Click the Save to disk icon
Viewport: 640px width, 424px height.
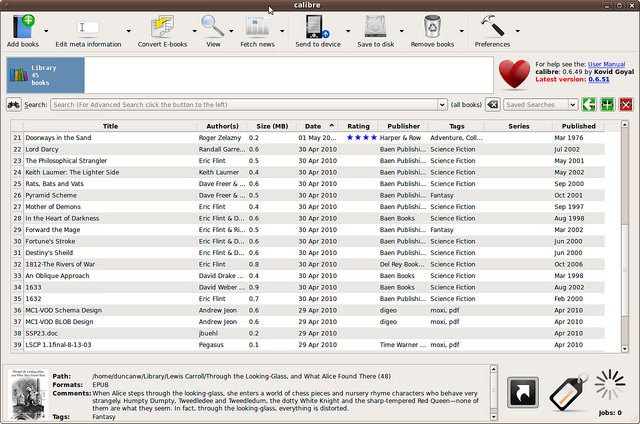click(x=375, y=27)
